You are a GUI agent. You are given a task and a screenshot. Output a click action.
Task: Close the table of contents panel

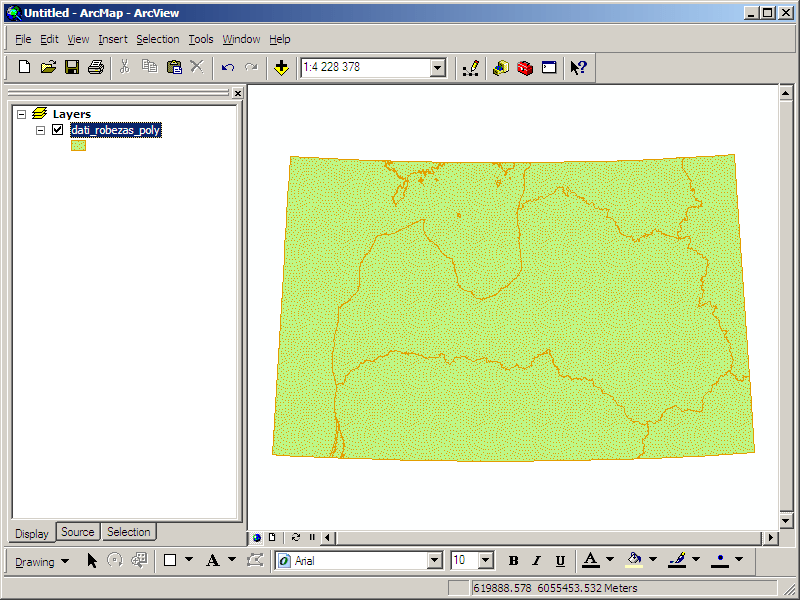[x=238, y=93]
